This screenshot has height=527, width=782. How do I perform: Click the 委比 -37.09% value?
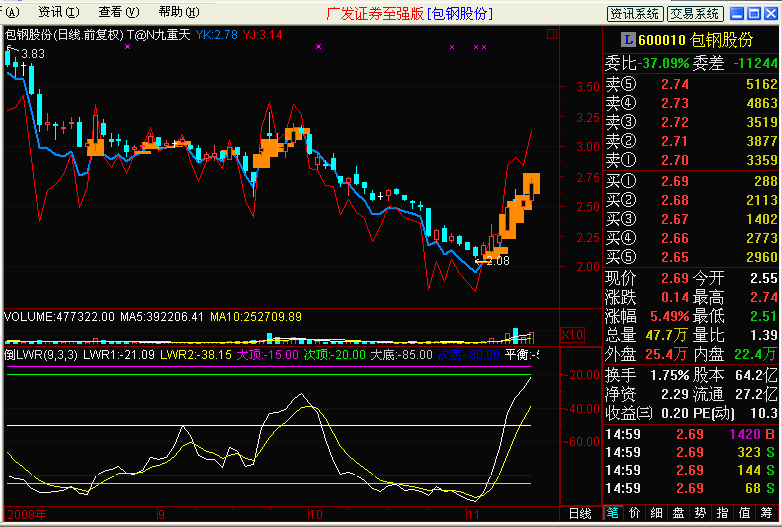tap(663, 63)
